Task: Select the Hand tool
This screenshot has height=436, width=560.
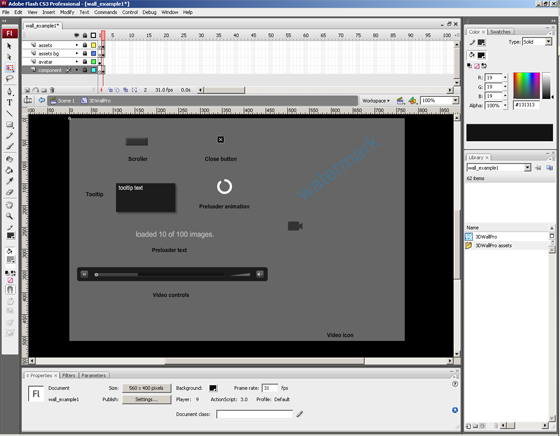Action: click(x=10, y=205)
